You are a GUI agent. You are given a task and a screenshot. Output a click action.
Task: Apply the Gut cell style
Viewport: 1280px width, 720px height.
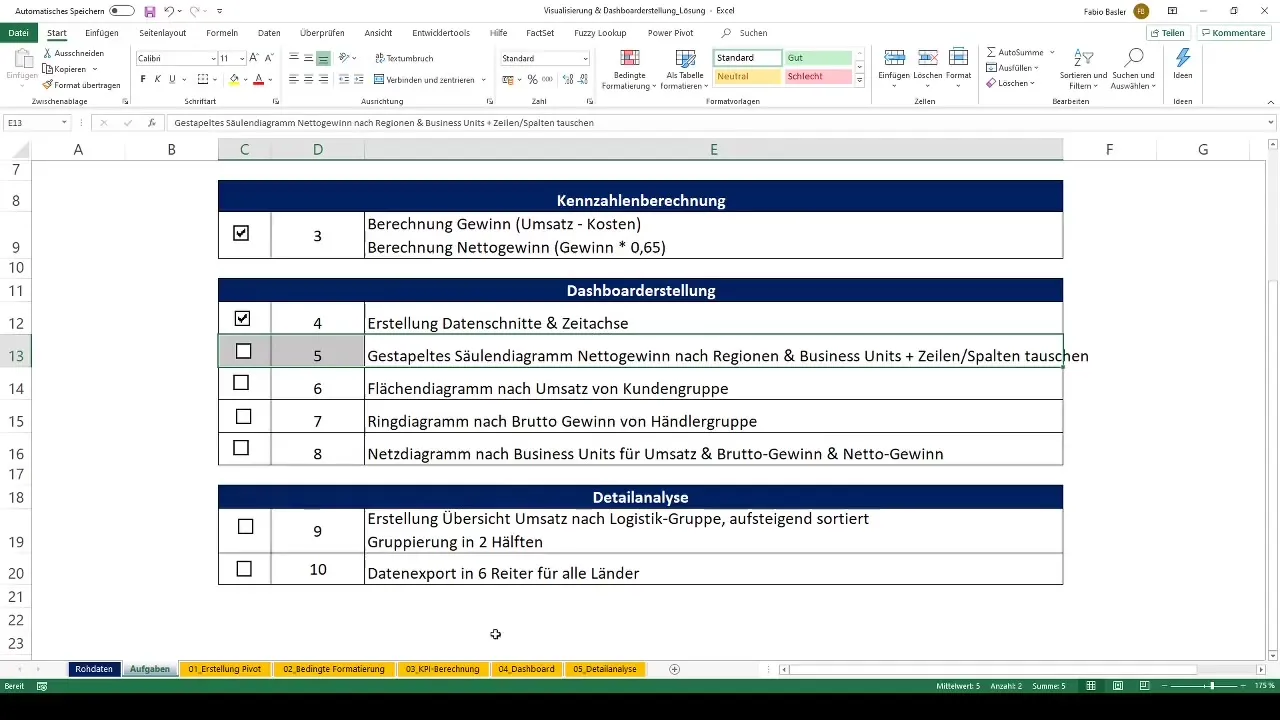click(818, 58)
